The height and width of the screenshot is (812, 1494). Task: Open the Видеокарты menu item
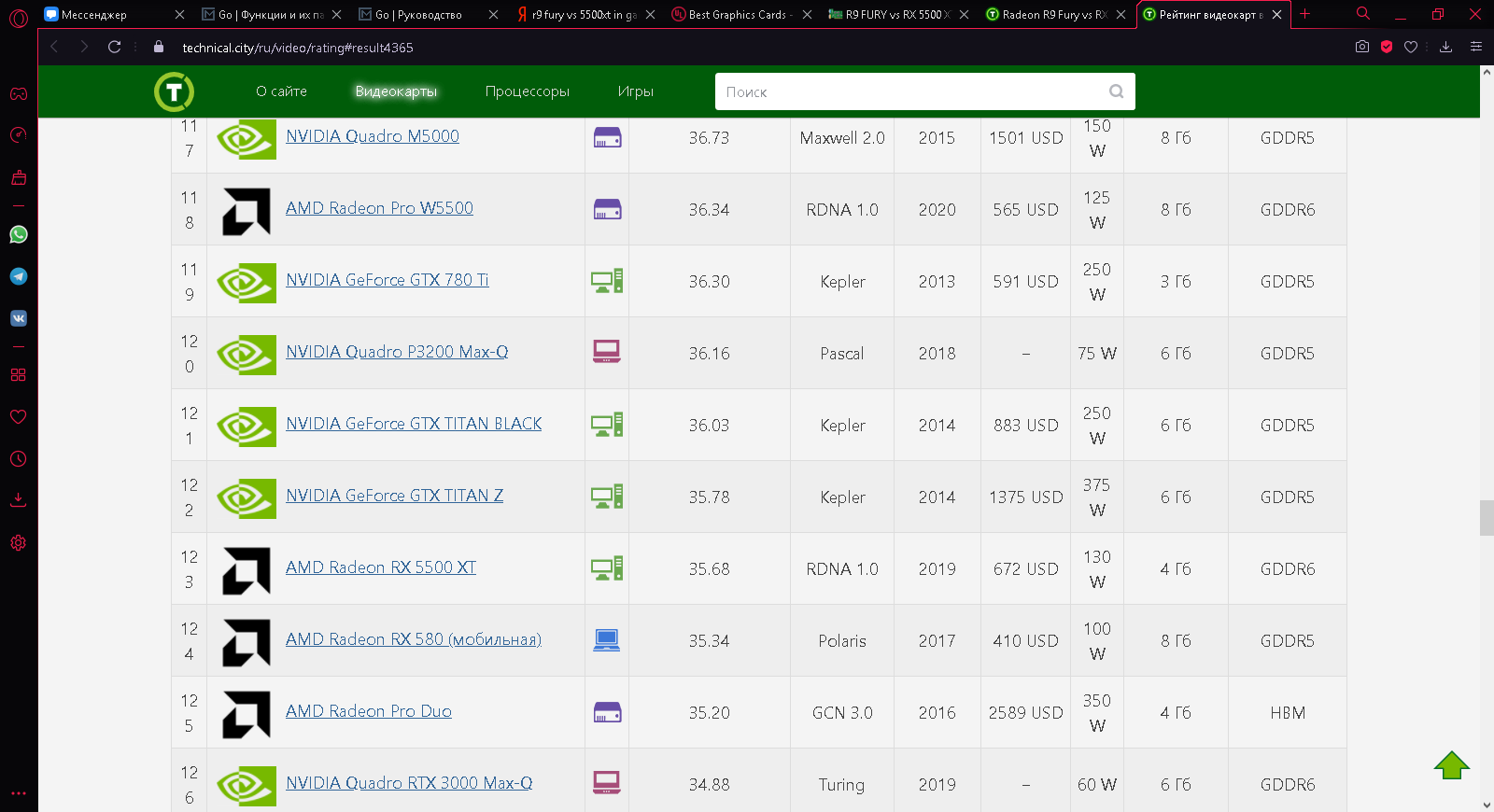click(396, 91)
